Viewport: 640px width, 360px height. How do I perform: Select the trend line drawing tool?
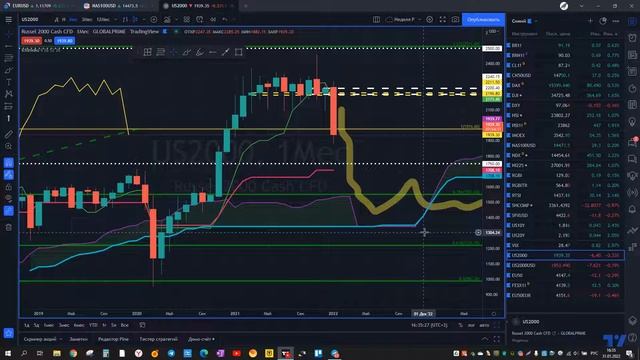[x=9, y=47]
